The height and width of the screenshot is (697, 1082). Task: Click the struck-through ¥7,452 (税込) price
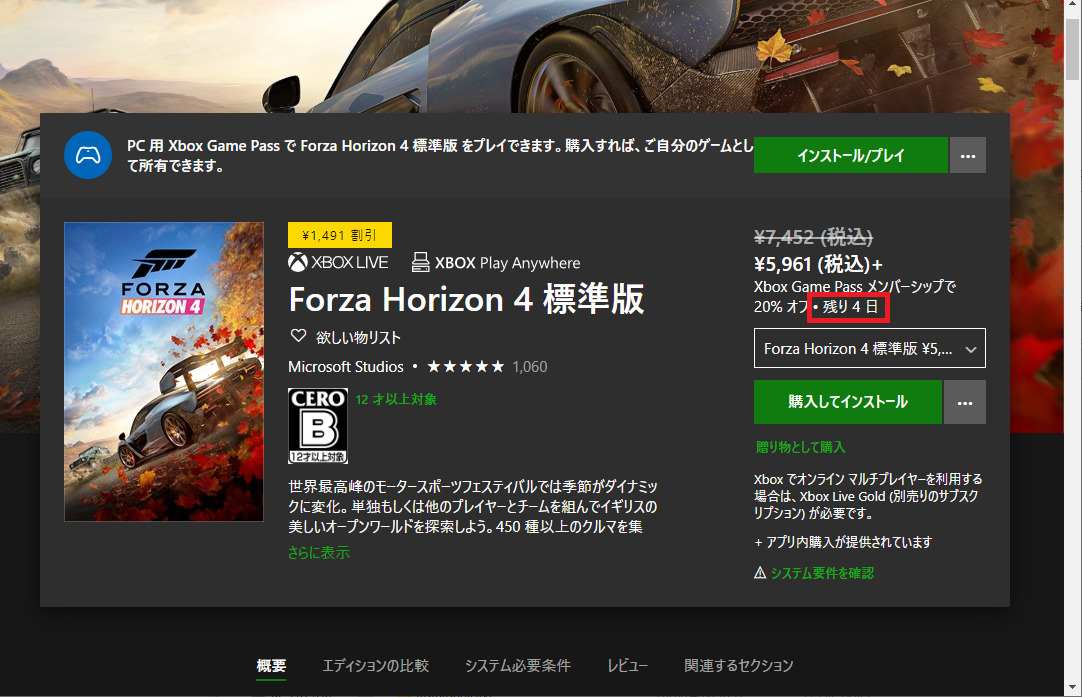(814, 237)
